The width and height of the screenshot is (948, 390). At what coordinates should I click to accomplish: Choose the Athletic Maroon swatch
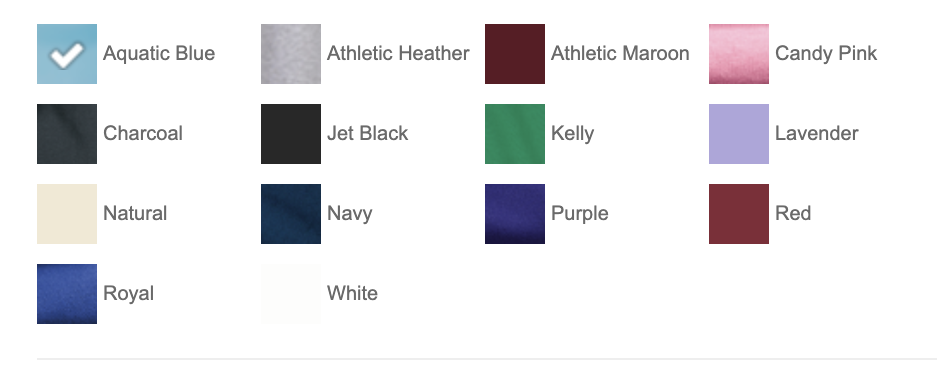pyautogui.click(x=515, y=54)
